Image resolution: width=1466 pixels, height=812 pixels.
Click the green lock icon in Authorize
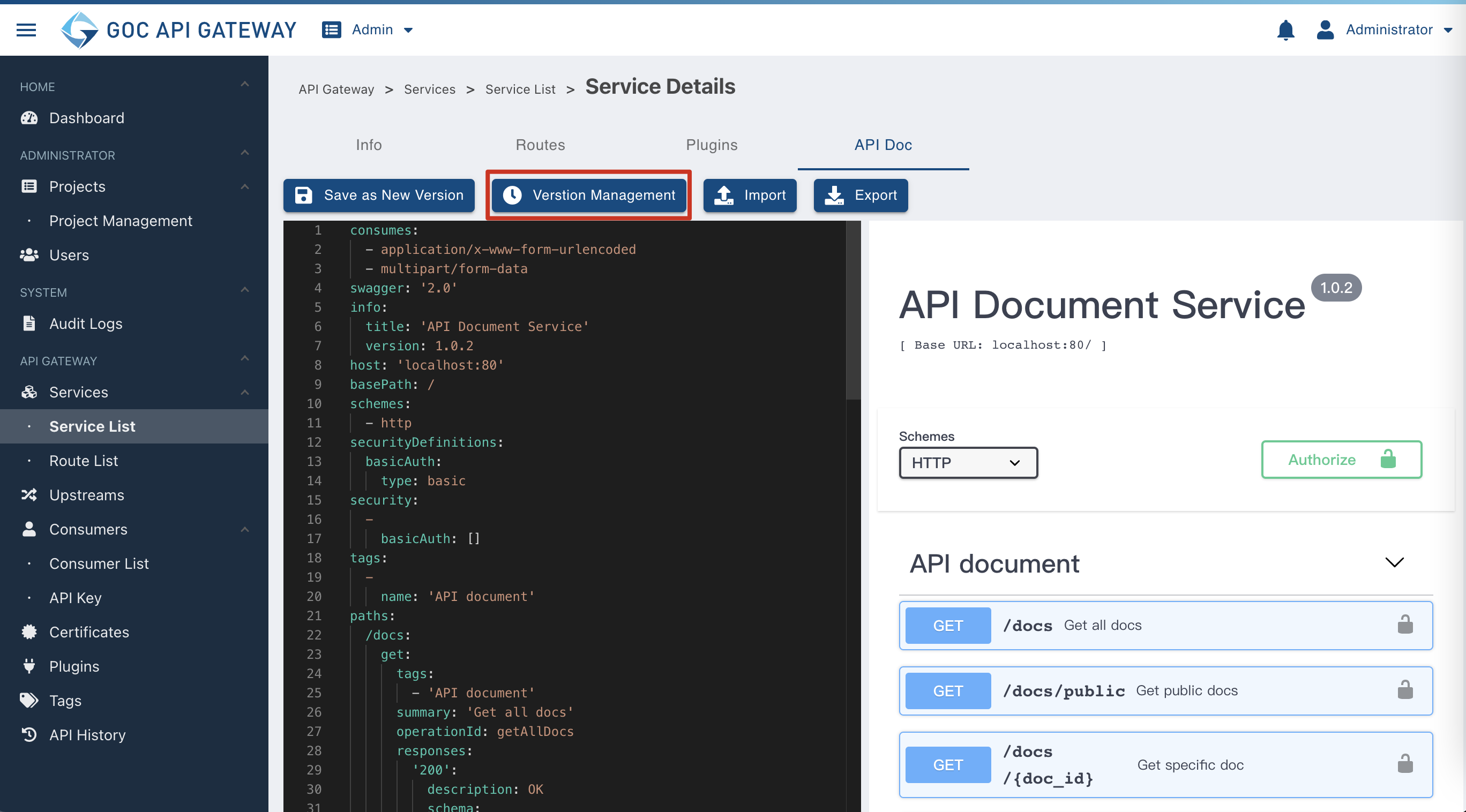(x=1388, y=459)
